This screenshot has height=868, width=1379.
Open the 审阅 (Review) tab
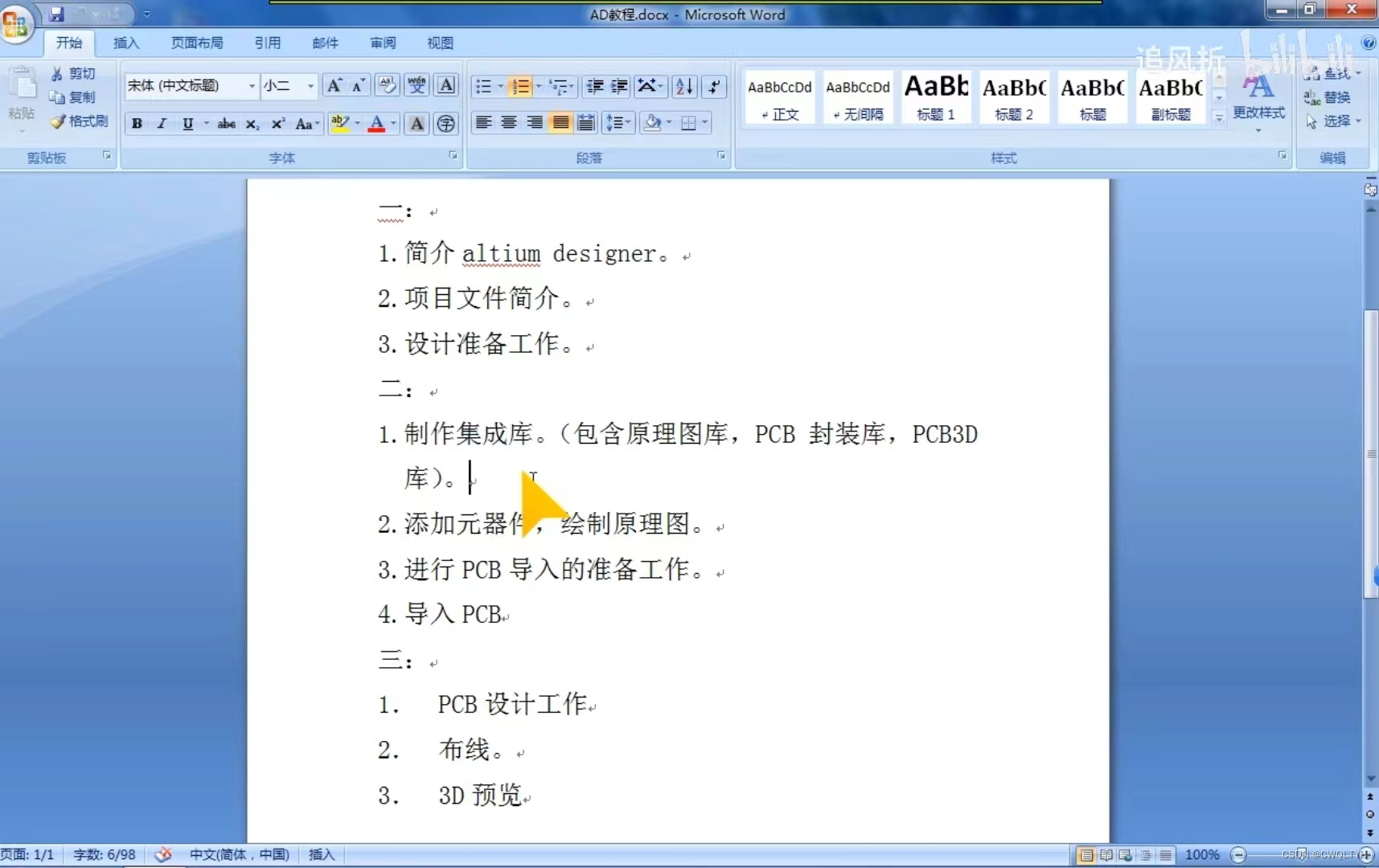pyautogui.click(x=384, y=43)
